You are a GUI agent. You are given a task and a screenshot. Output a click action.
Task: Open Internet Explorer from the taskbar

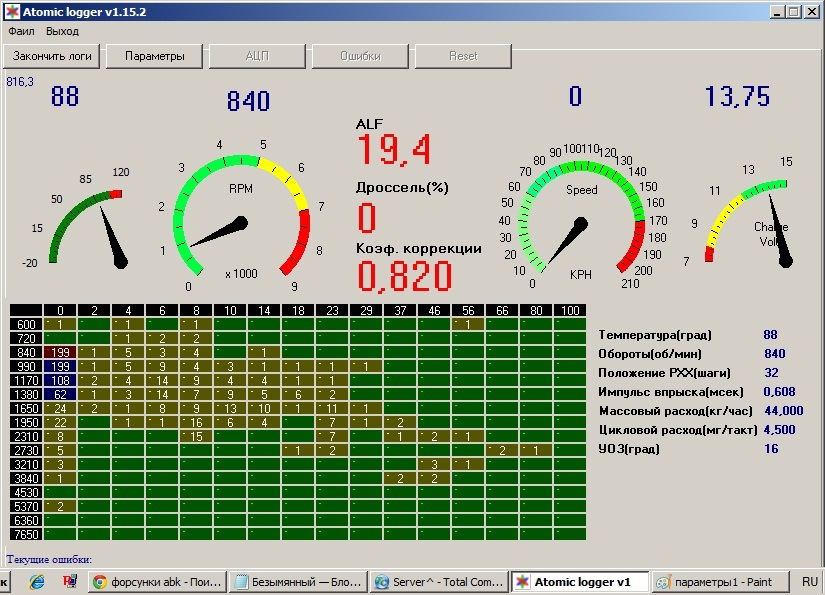[x=37, y=581]
